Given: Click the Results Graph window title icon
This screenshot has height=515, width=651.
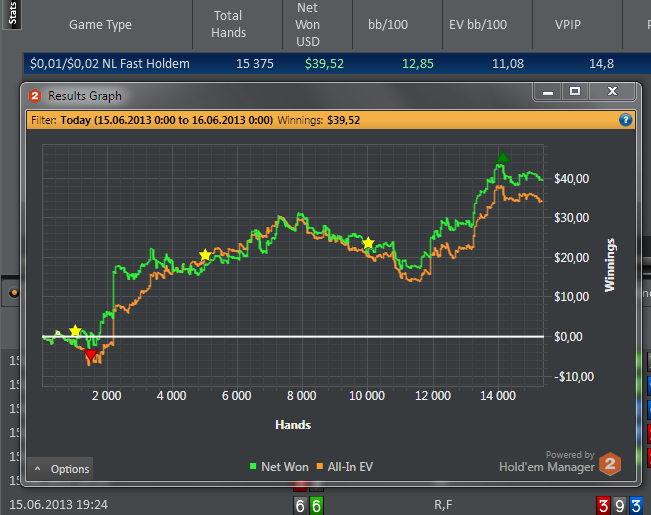Looking at the screenshot, I should pos(35,96).
